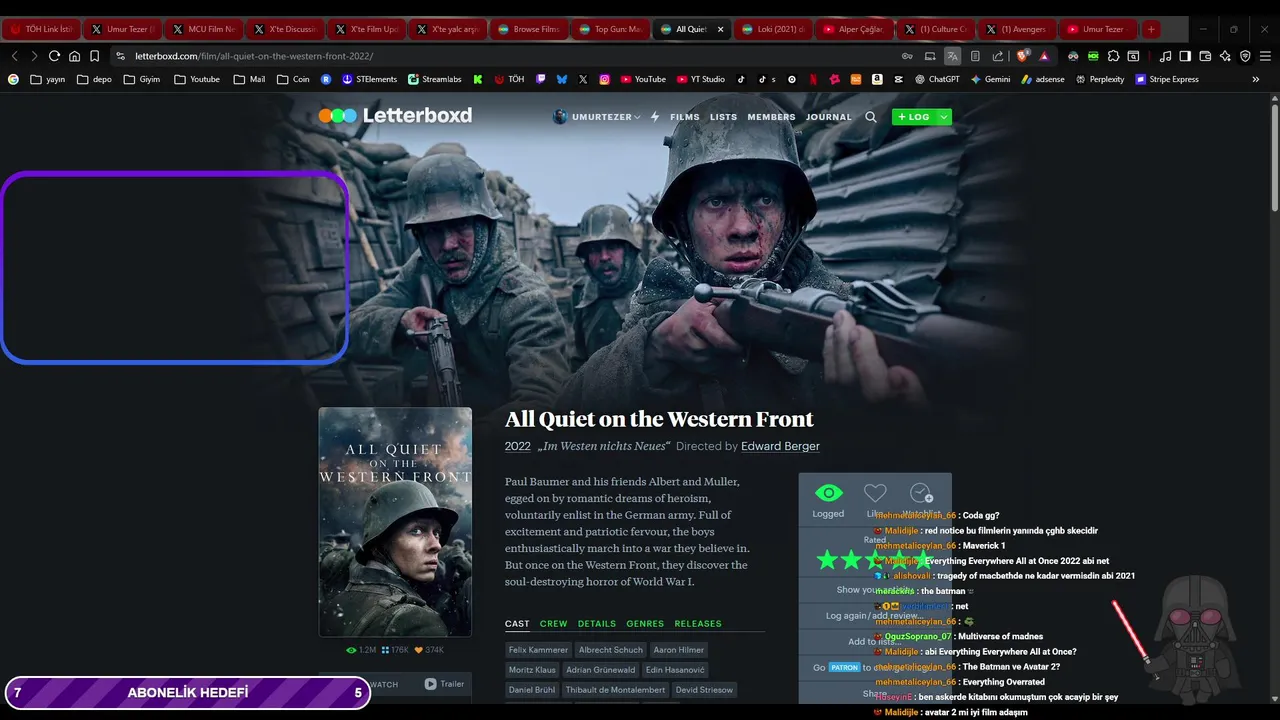1280x720 pixels.
Task: Switch to the DETAILS tab
Action: coord(597,624)
